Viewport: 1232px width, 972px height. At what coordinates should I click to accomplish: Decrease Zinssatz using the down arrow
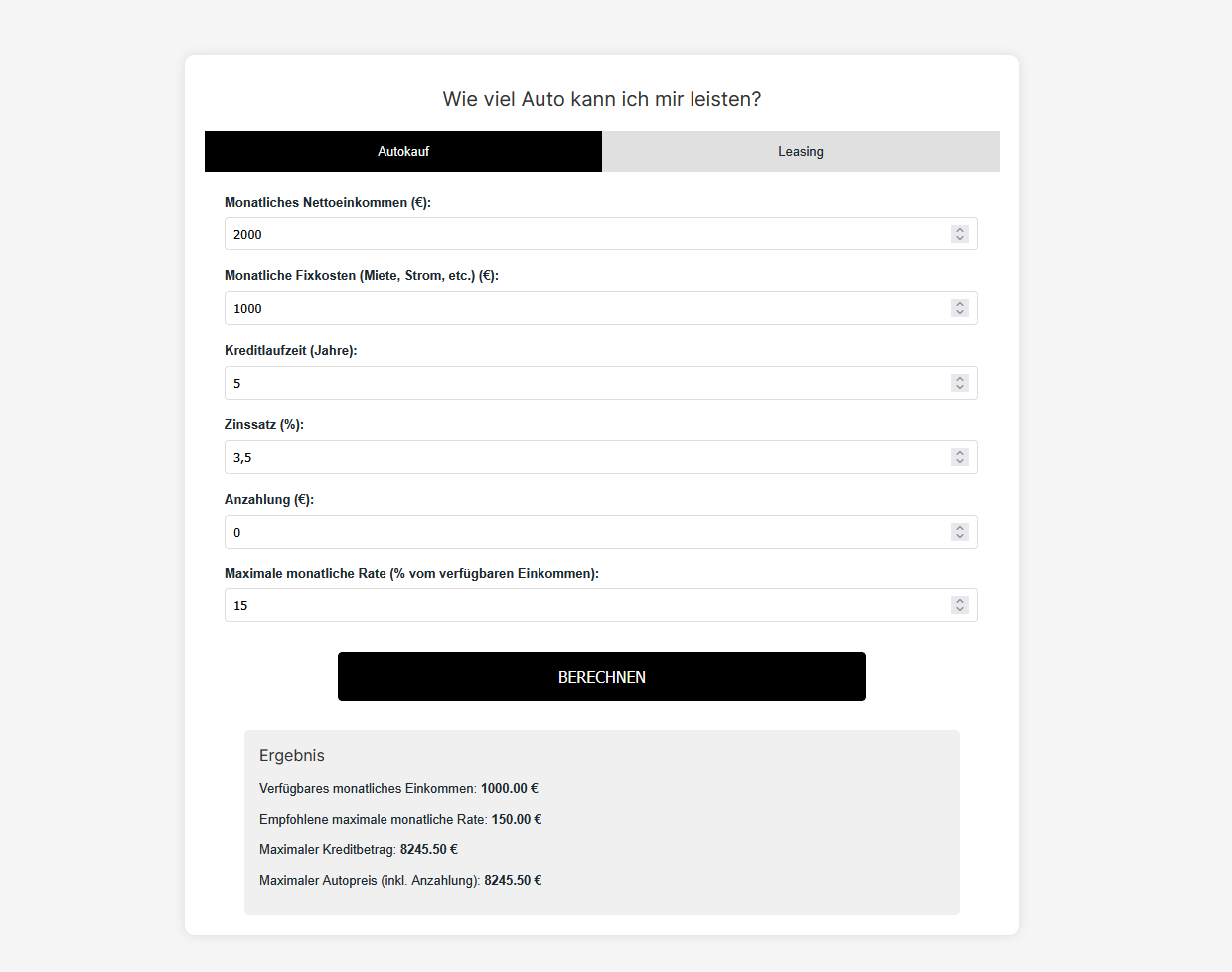[x=960, y=462]
